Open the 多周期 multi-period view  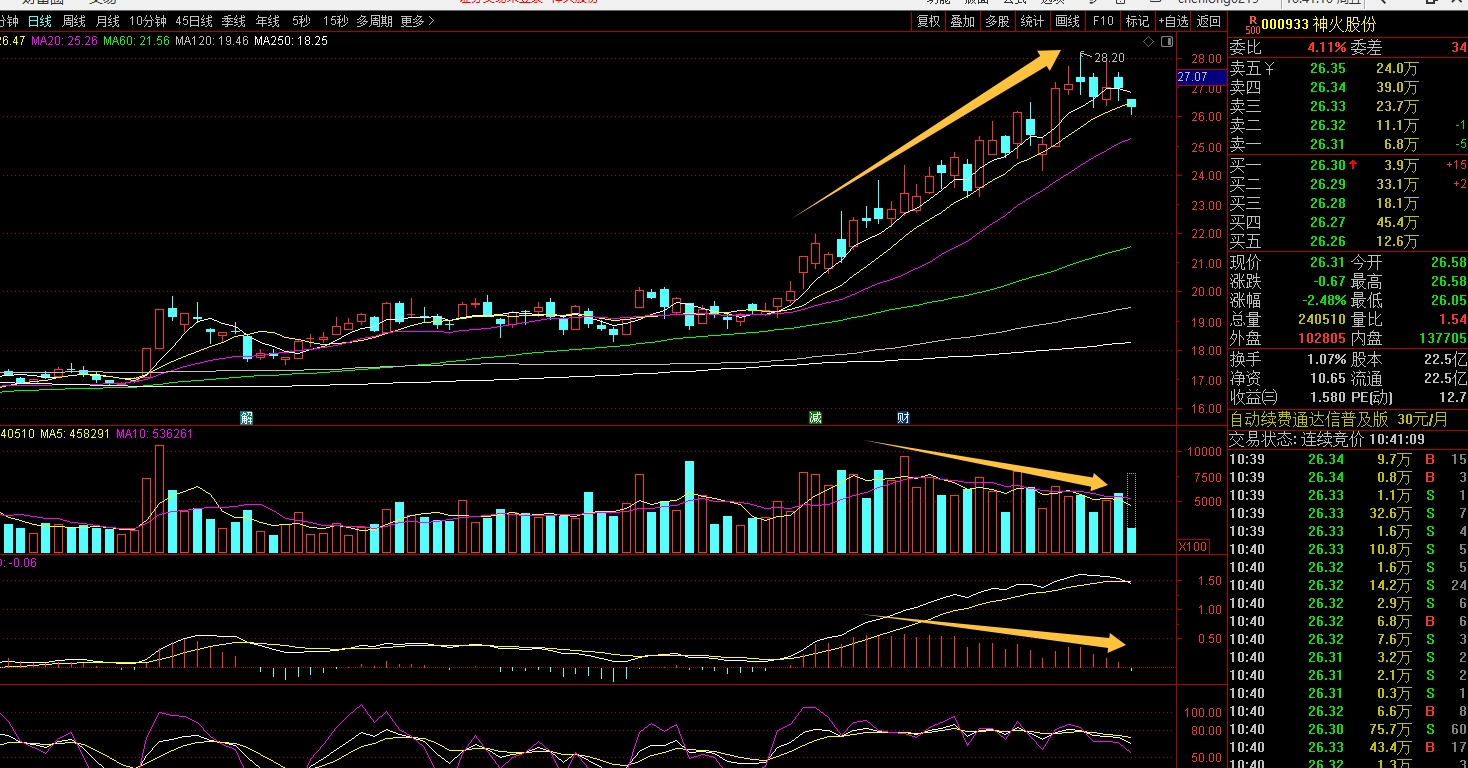pyautogui.click(x=374, y=21)
